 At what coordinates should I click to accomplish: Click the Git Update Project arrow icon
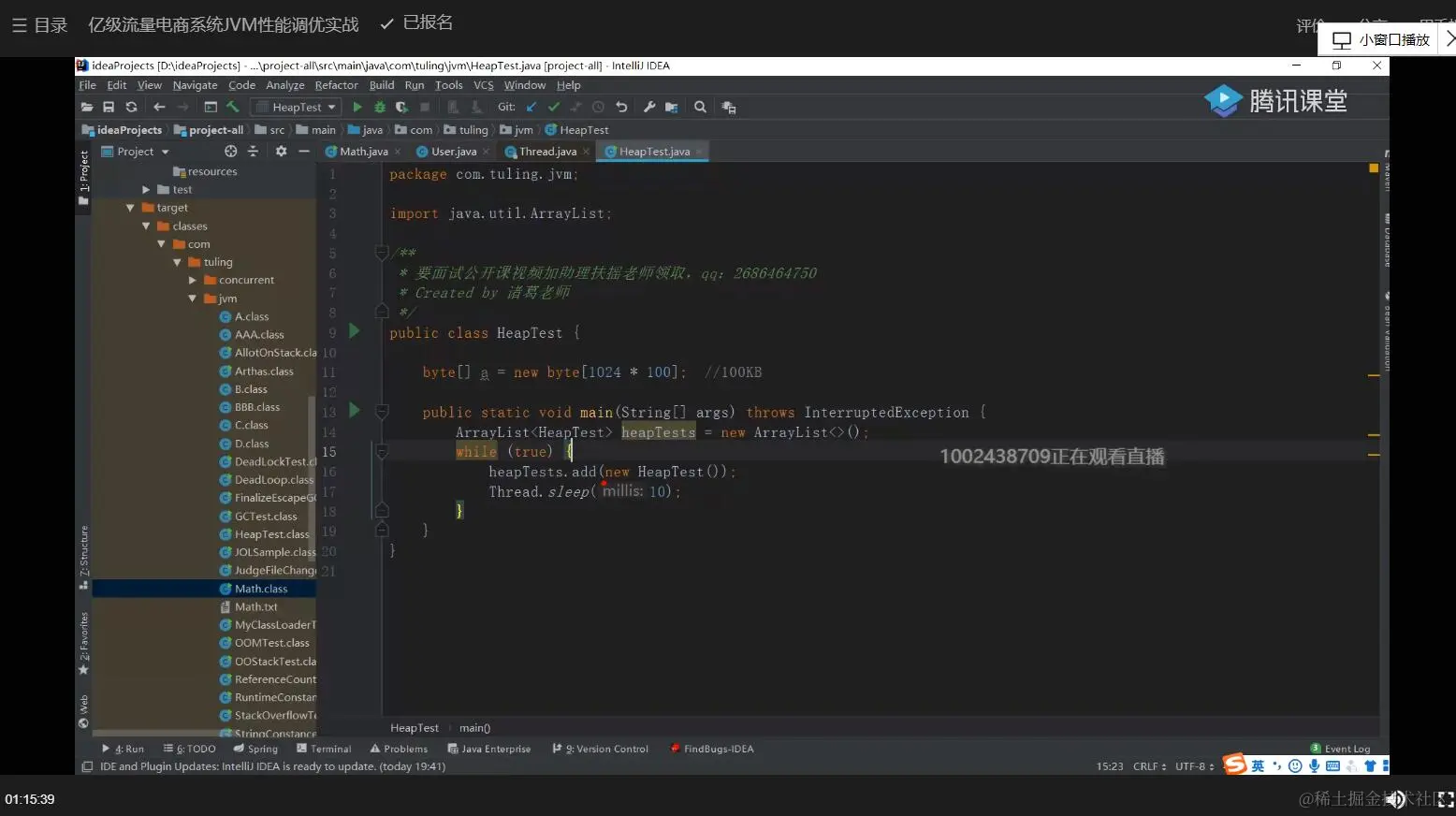[x=531, y=108]
